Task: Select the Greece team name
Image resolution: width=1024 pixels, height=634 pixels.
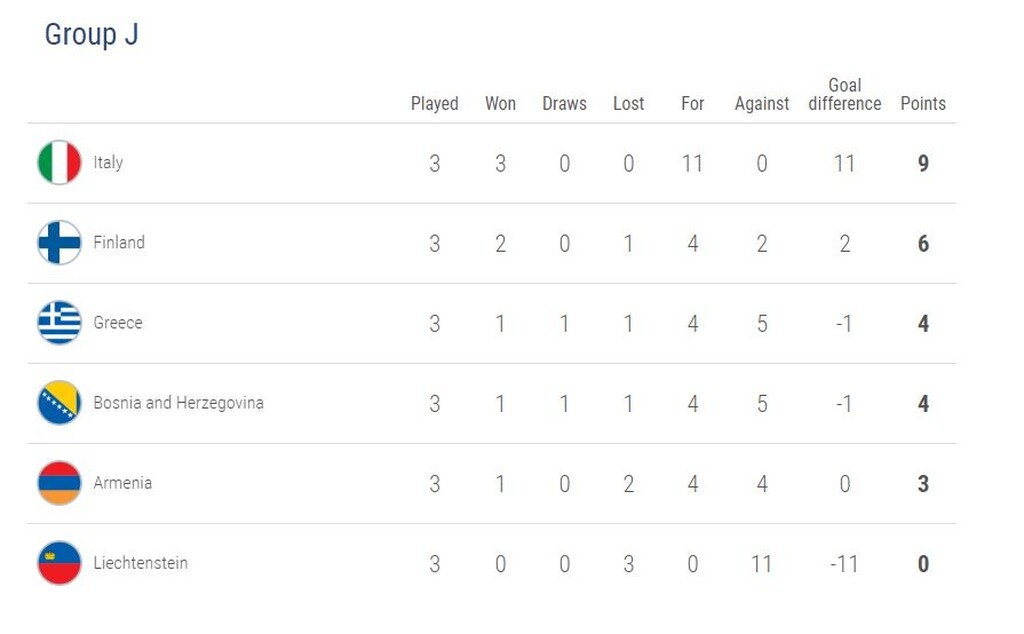Action: [118, 323]
